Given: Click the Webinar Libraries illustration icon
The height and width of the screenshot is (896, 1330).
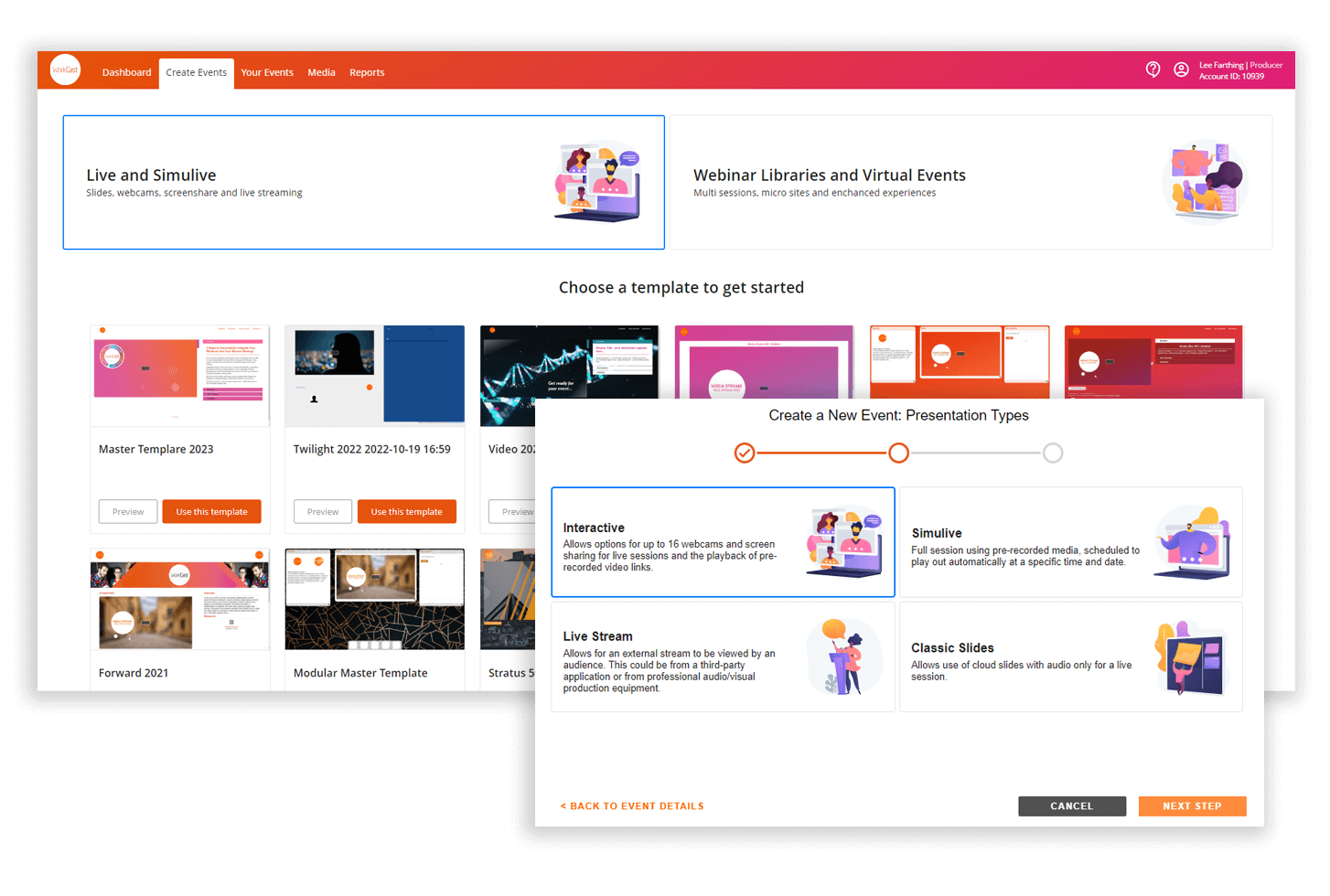Looking at the screenshot, I should [x=1206, y=182].
